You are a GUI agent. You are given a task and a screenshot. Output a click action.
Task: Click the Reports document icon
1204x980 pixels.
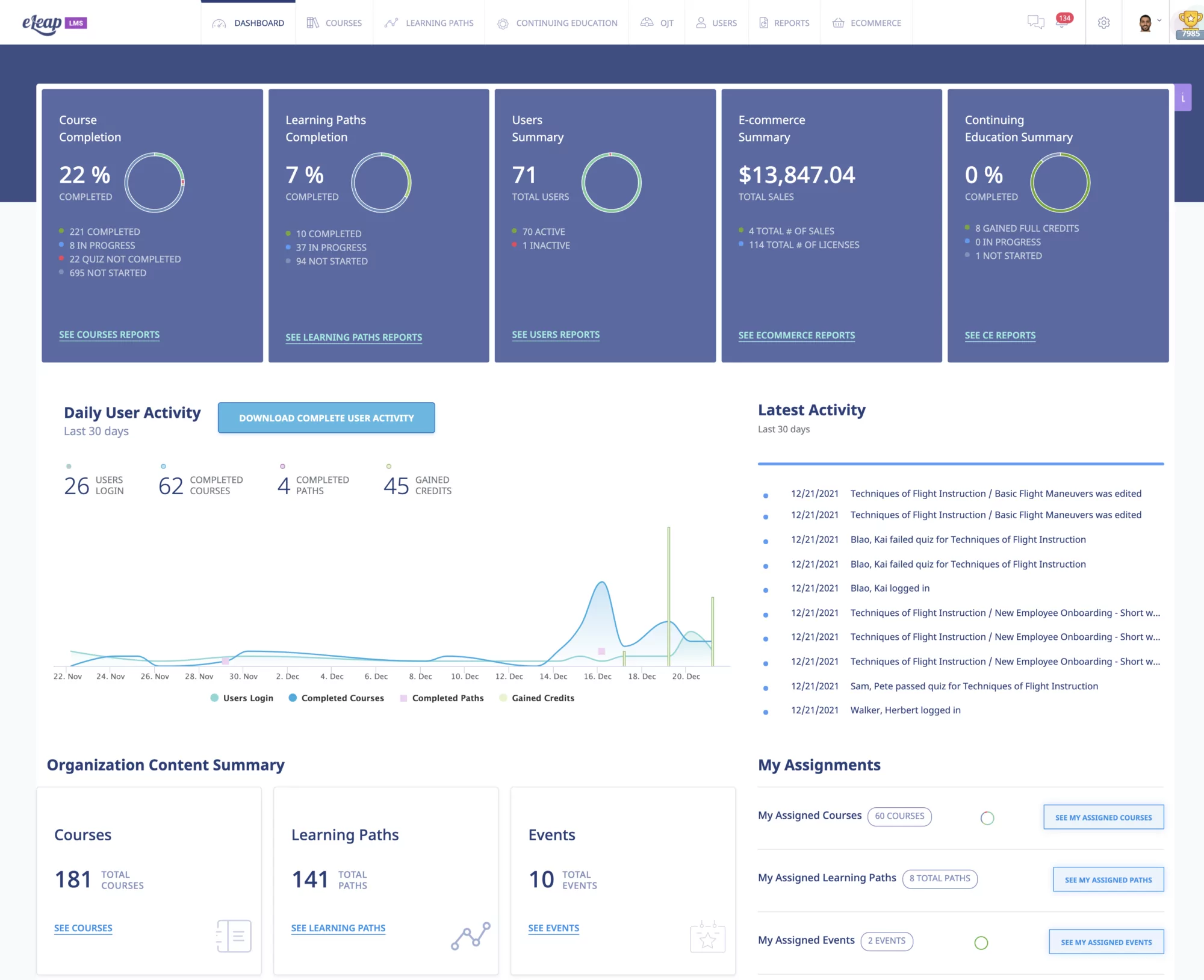(x=763, y=23)
